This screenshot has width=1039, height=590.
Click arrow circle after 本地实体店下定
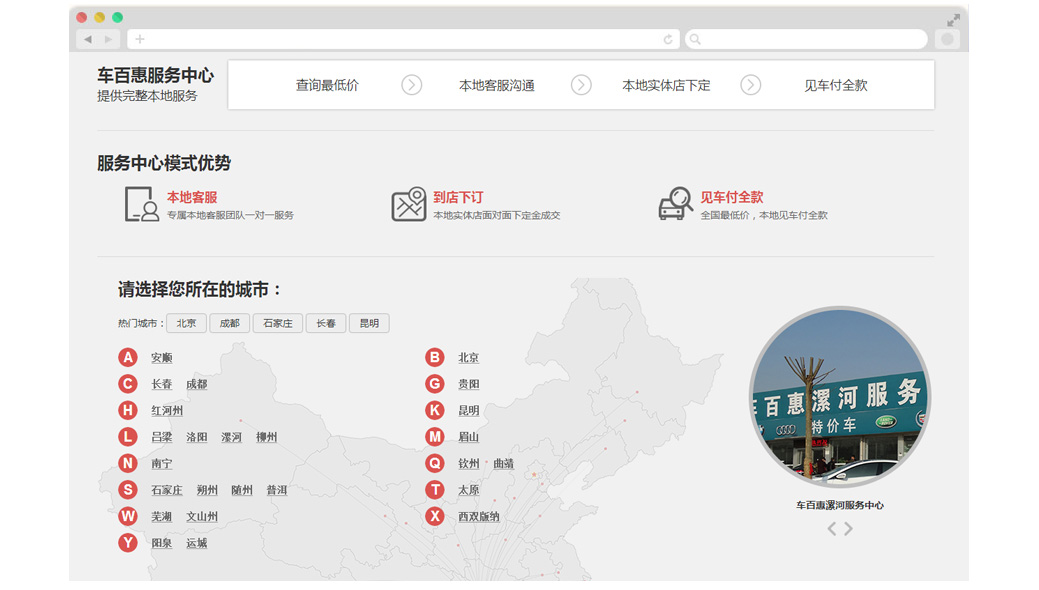[x=751, y=85]
